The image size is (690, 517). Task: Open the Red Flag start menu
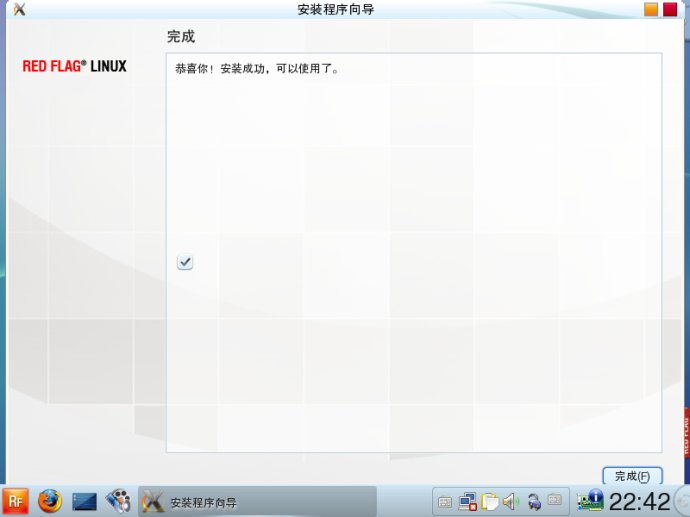[16, 501]
